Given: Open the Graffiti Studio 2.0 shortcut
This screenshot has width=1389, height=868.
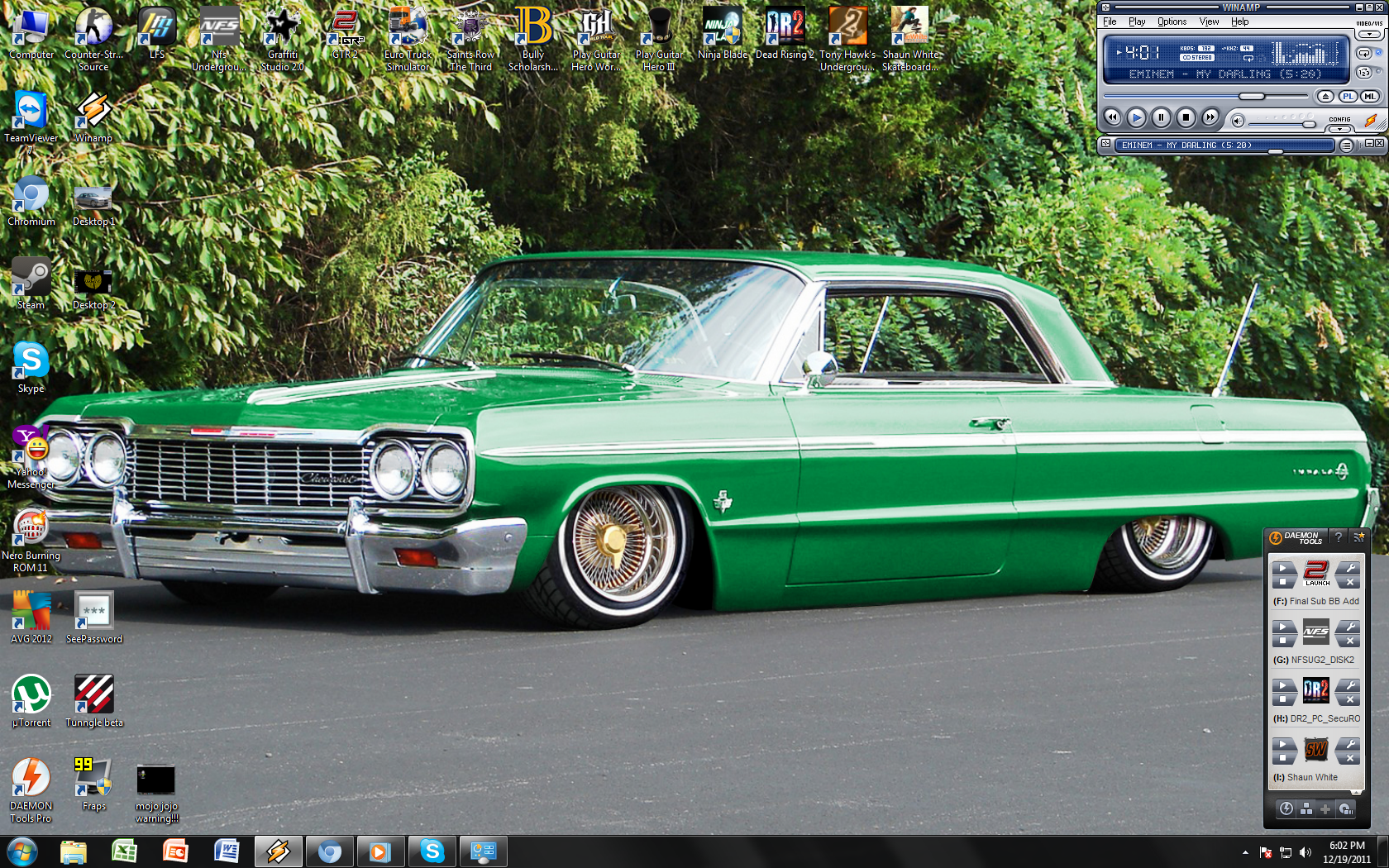Looking at the screenshot, I should click(x=282, y=38).
